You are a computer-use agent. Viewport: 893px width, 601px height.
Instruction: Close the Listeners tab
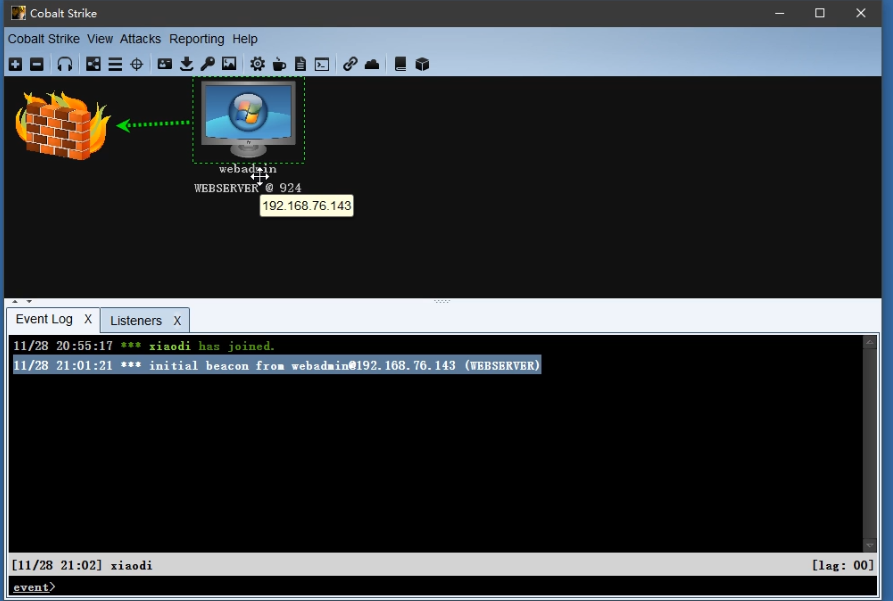point(177,321)
